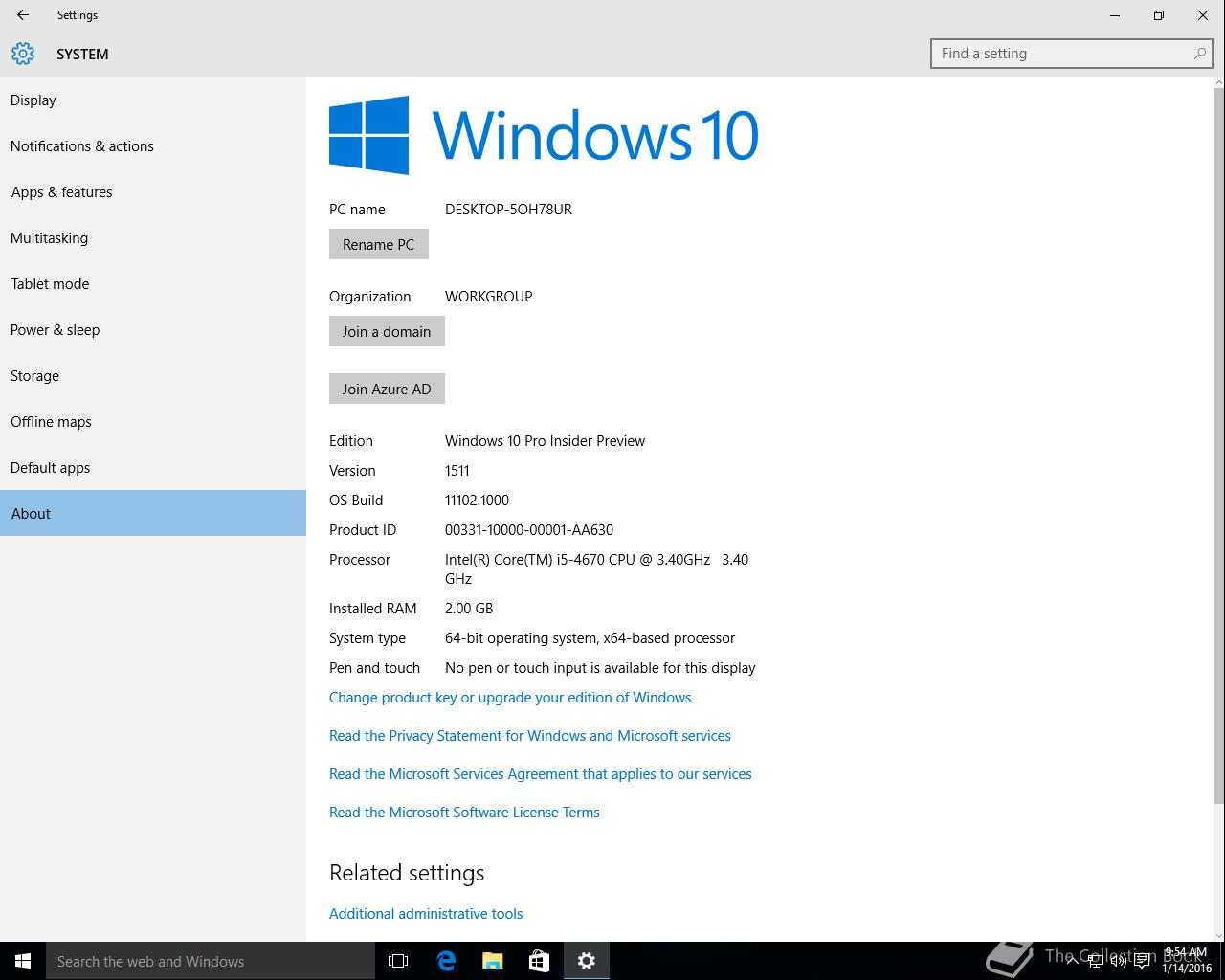This screenshot has height=980, width=1225.
Task: Open File Explorer from the taskbar
Action: (x=492, y=961)
